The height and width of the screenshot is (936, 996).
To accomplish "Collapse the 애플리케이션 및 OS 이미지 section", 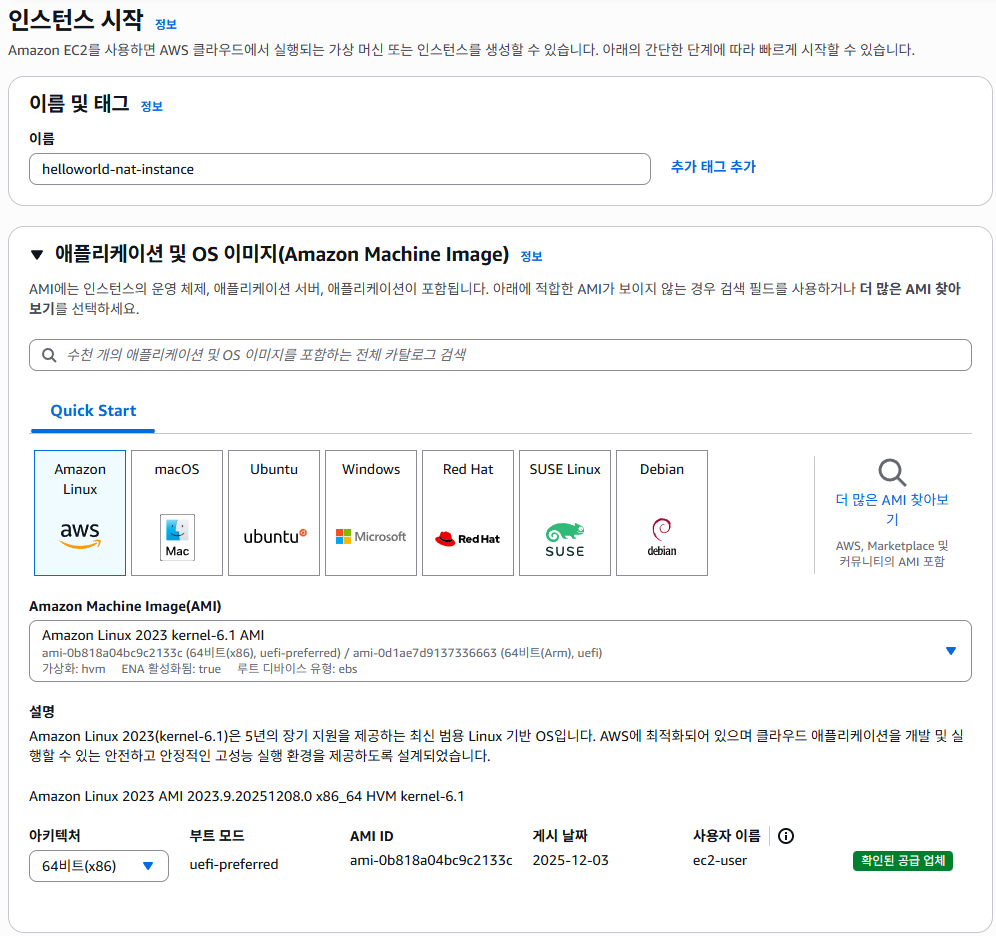I will click(37, 255).
